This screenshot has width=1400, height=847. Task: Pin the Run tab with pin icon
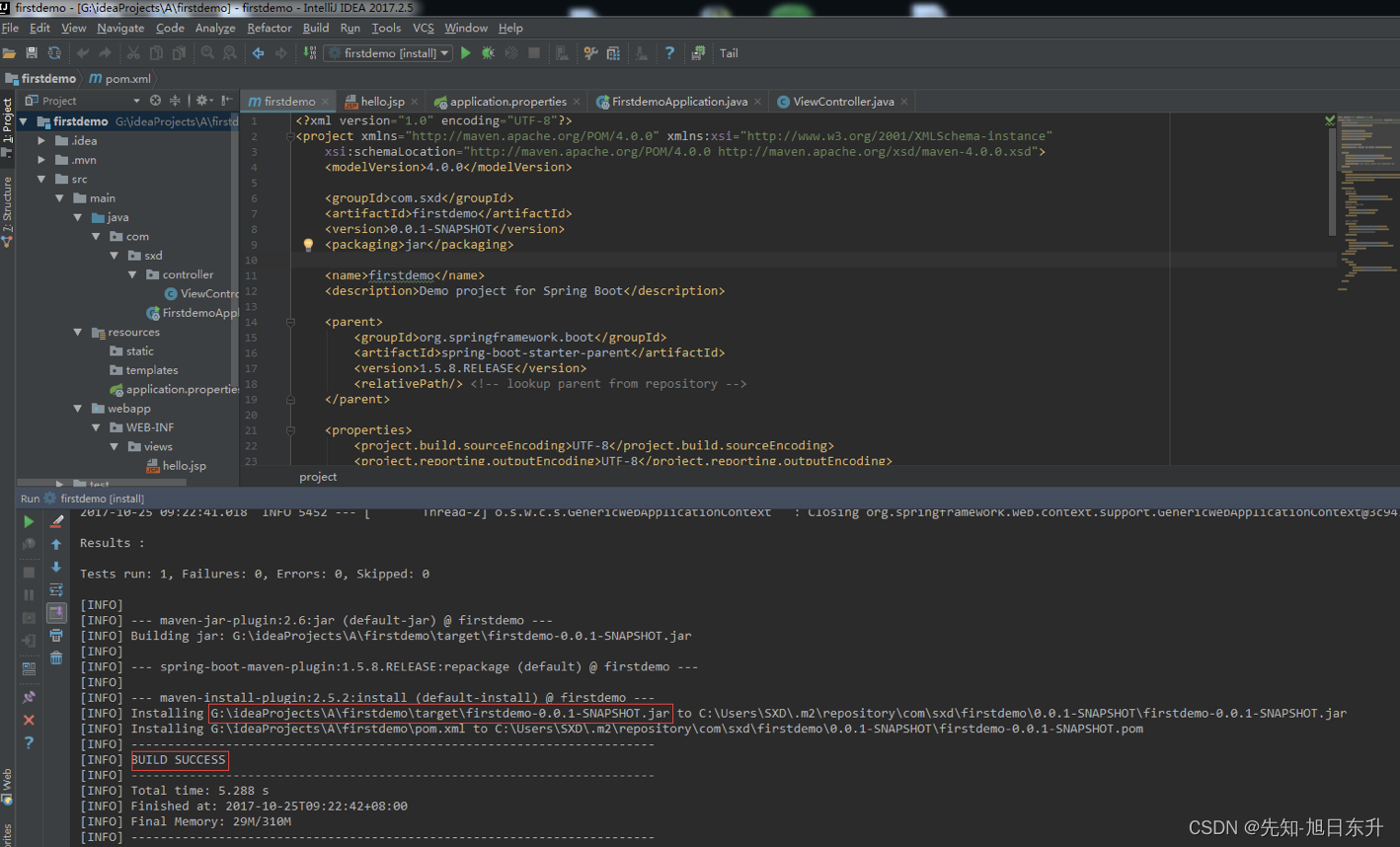[x=29, y=697]
